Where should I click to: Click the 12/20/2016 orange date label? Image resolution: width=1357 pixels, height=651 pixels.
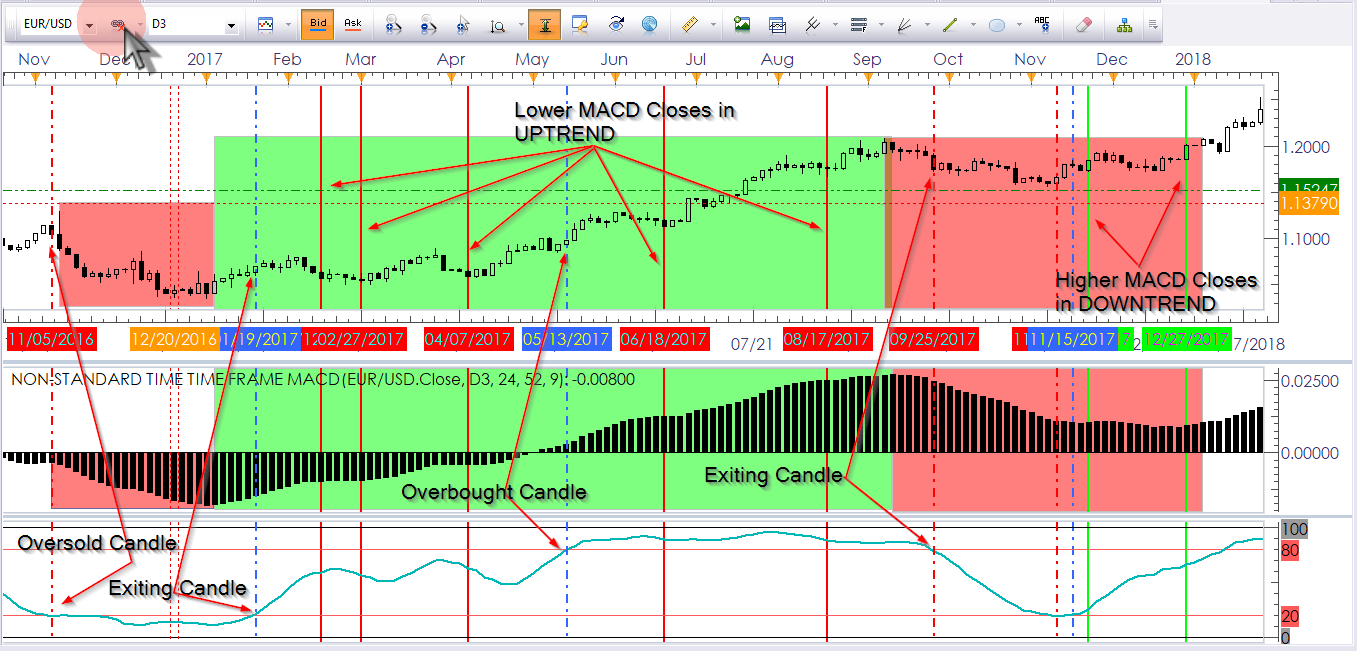(x=174, y=340)
